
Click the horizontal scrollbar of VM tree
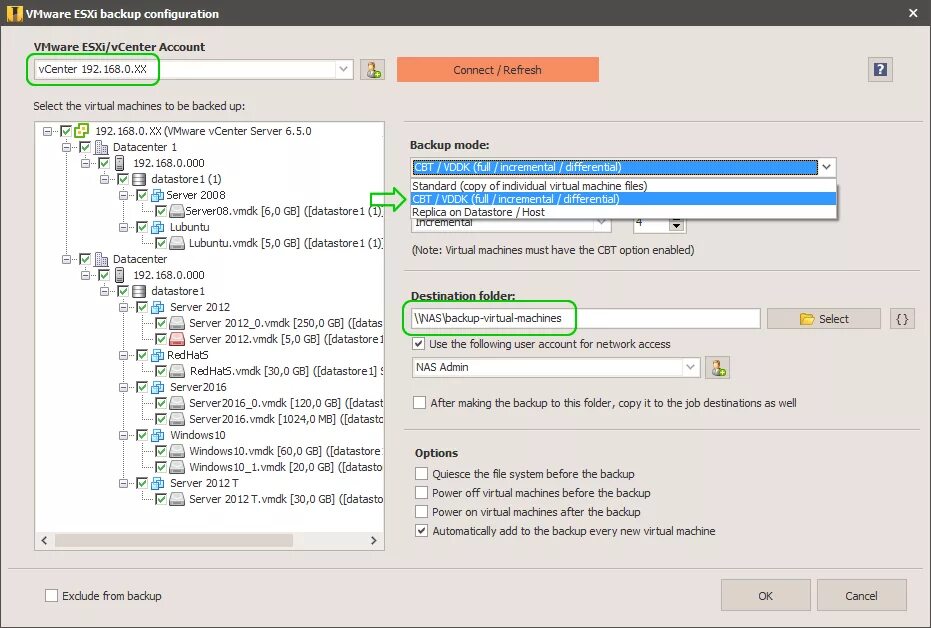coord(174,540)
